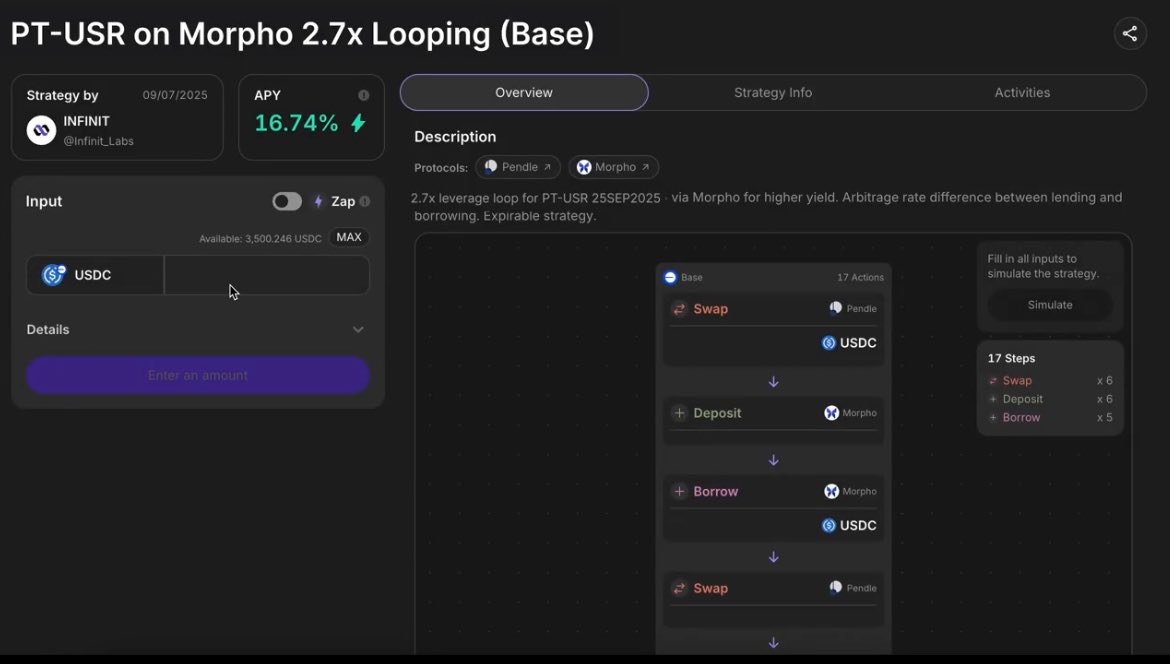This screenshot has width=1170, height=664.
Task: Click the info icon next to Zap
Action: coord(364,201)
